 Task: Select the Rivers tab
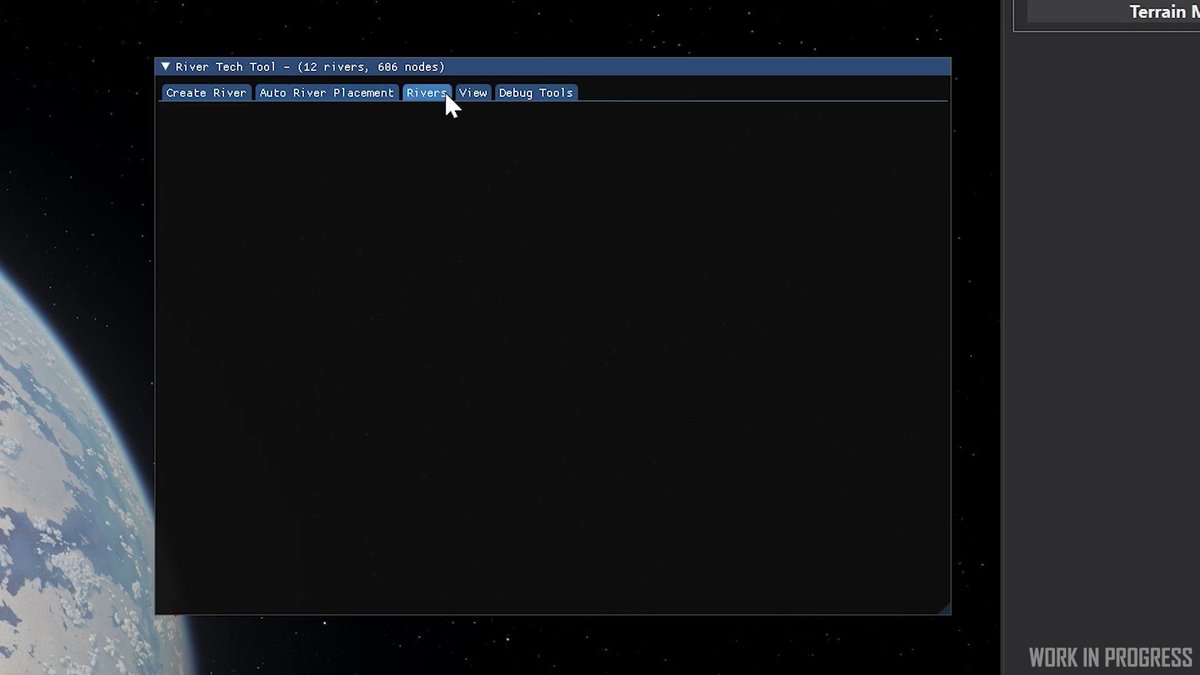coord(427,93)
